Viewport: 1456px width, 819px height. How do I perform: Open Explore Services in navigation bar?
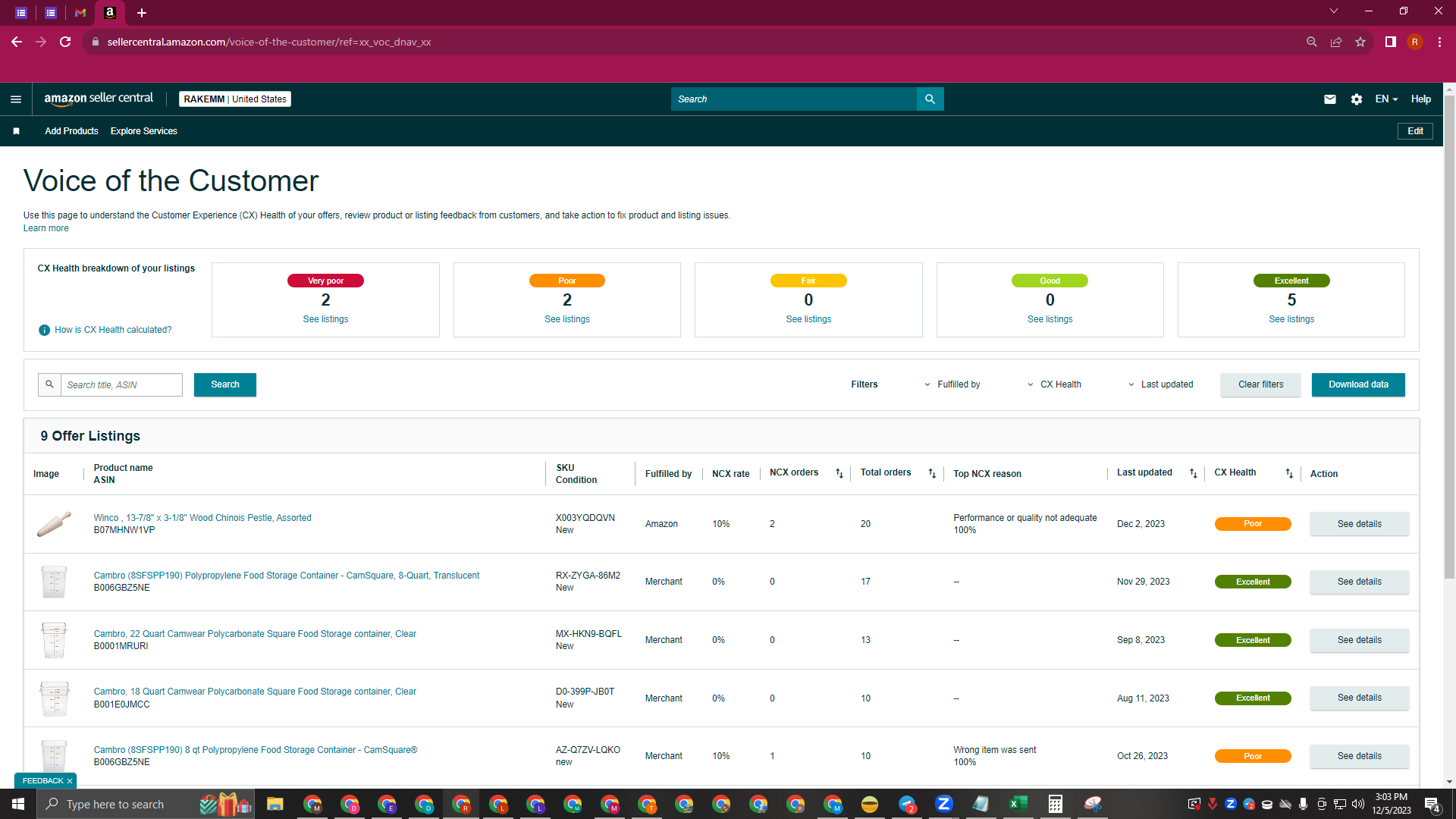click(x=144, y=131)
